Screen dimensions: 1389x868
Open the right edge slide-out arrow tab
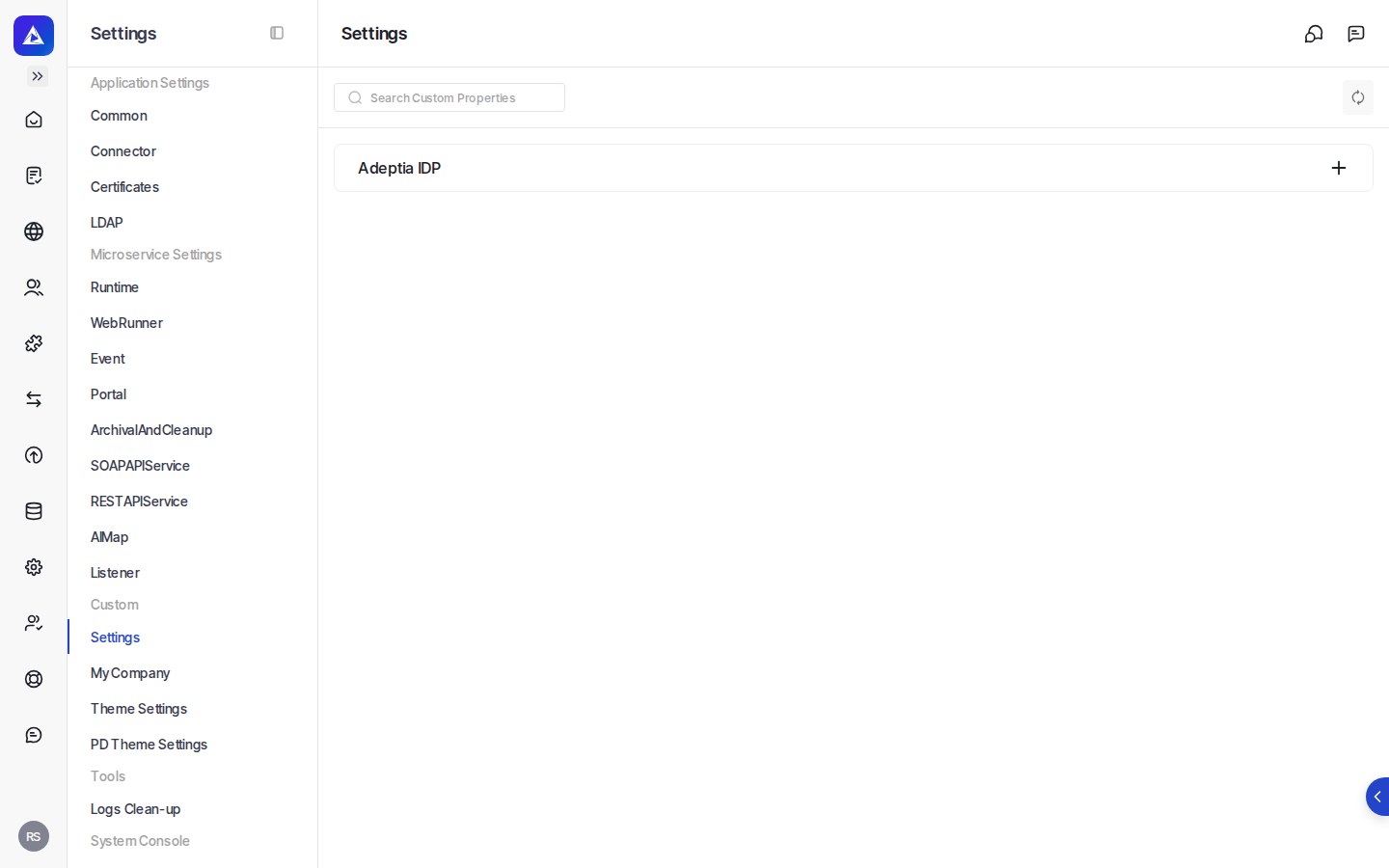click(x=1377, y=797)
